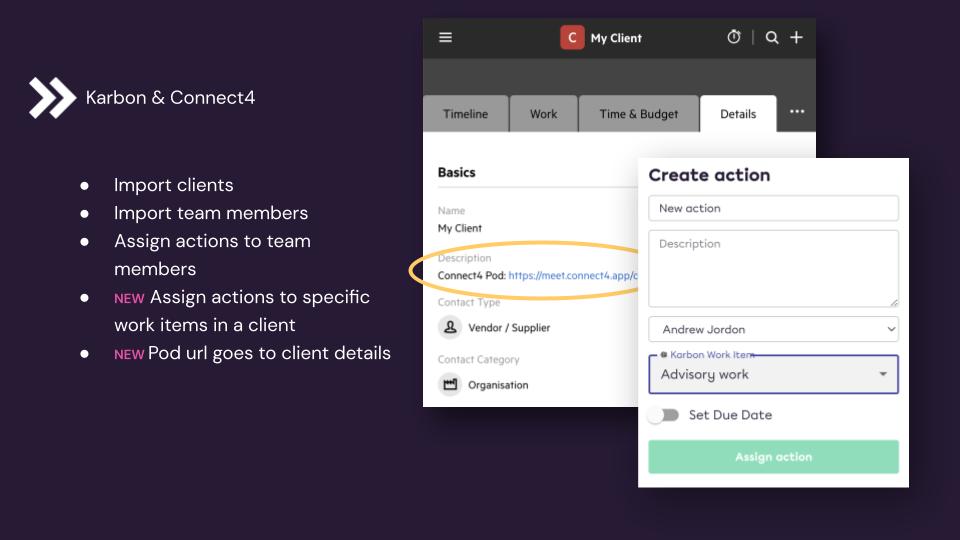Click the Import team members bullet text
Image resolution: width=960 pixels, height=540 pixels.
coord(211,213)
